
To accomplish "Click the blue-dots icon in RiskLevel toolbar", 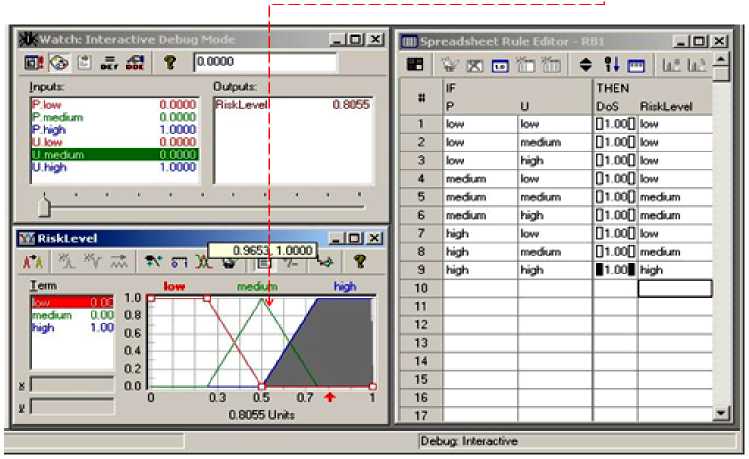I will click(x=179, y=262).
